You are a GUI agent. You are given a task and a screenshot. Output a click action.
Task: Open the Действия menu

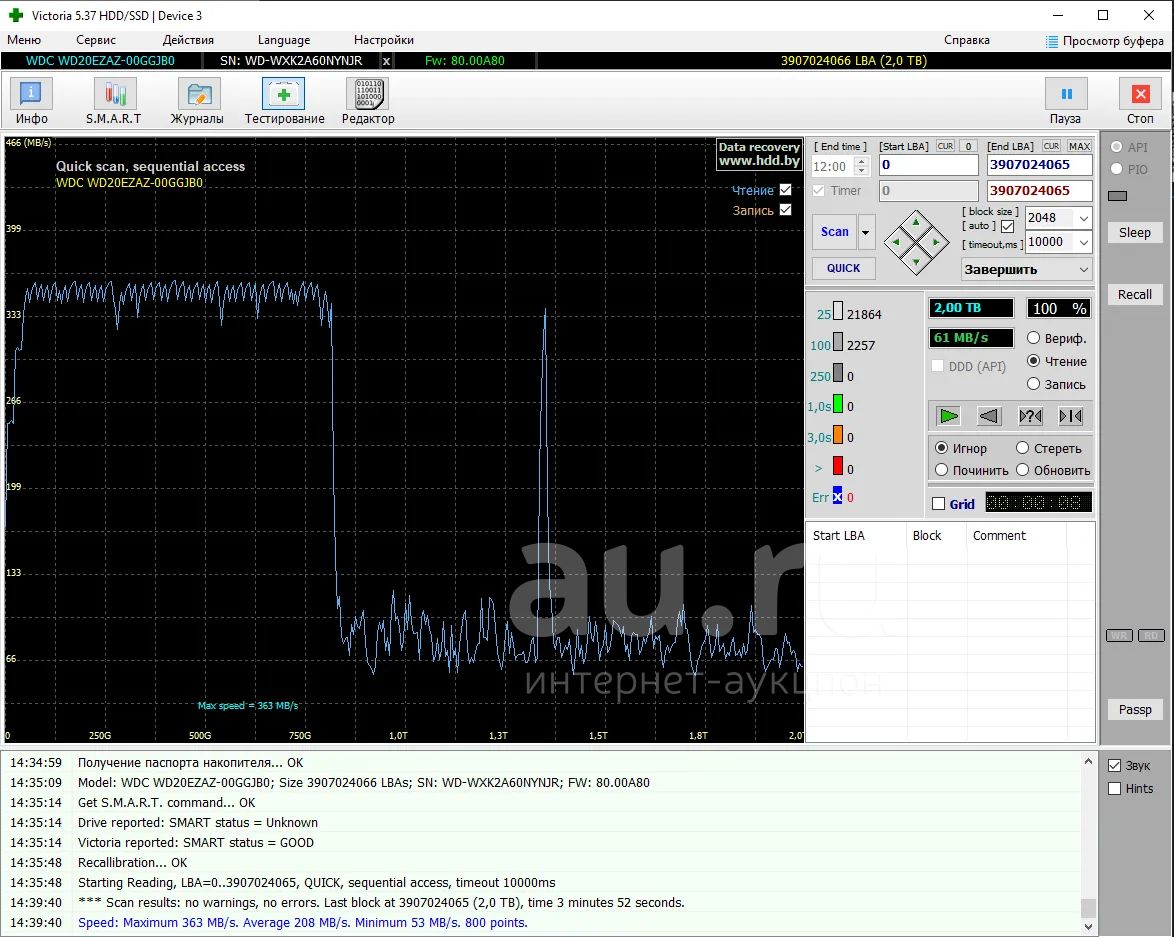tap(188, 40)
